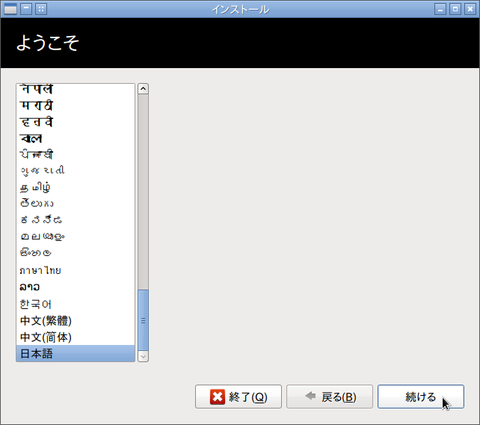Click the shade window icon in title bar
Image resolution: width=480 pixels, height=425 pixels.
click(26, 9)
